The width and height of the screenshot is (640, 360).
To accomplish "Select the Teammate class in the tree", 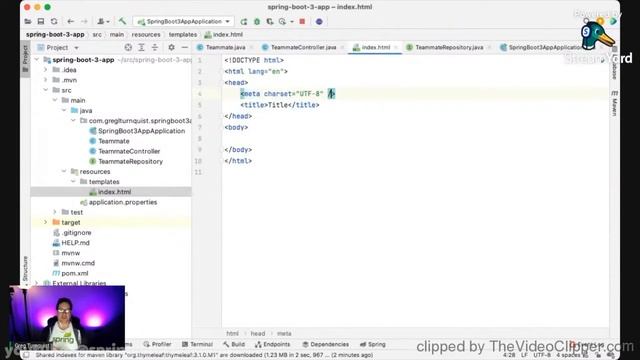I will 113,141.
